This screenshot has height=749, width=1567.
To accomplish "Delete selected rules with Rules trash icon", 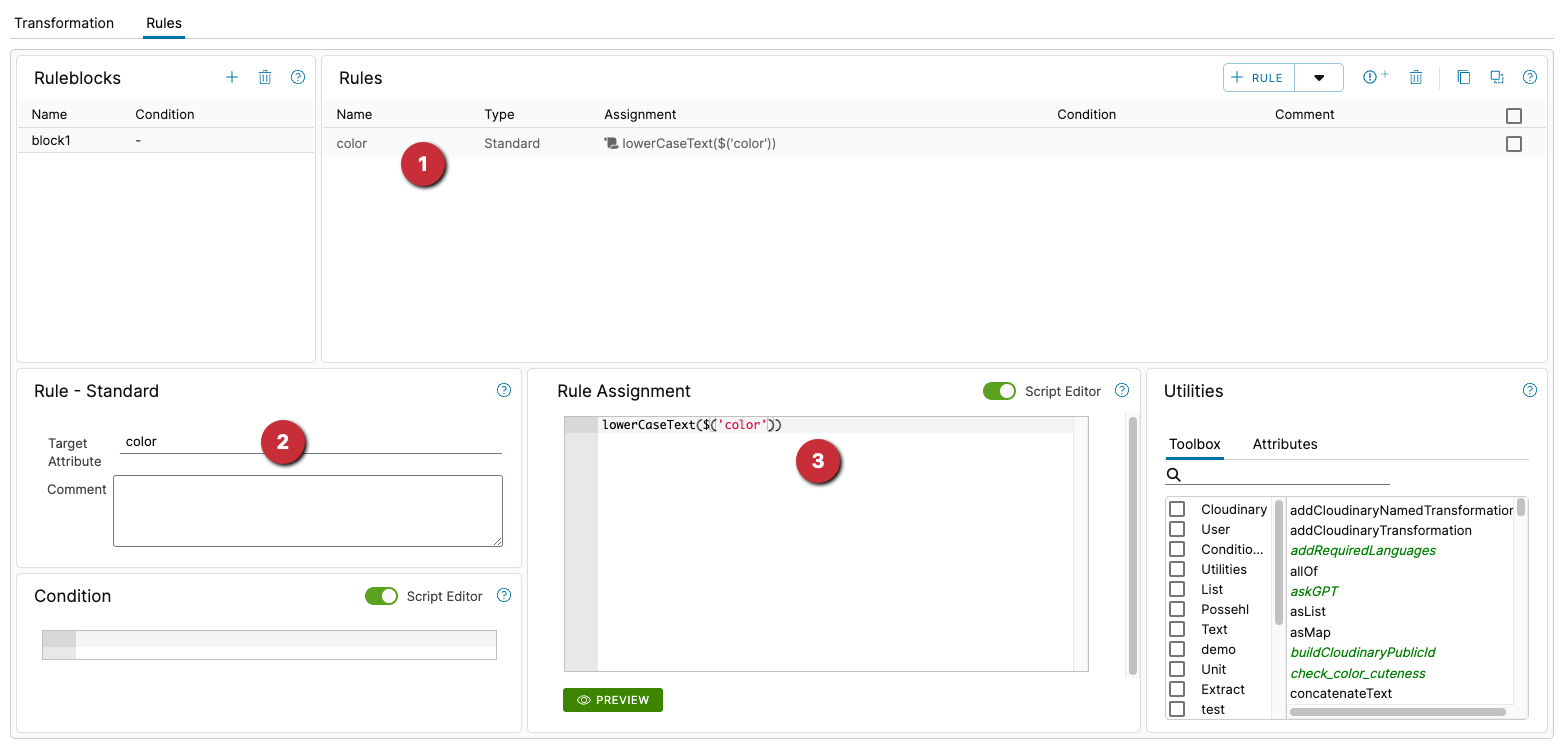I will [x=1416, y=77].
